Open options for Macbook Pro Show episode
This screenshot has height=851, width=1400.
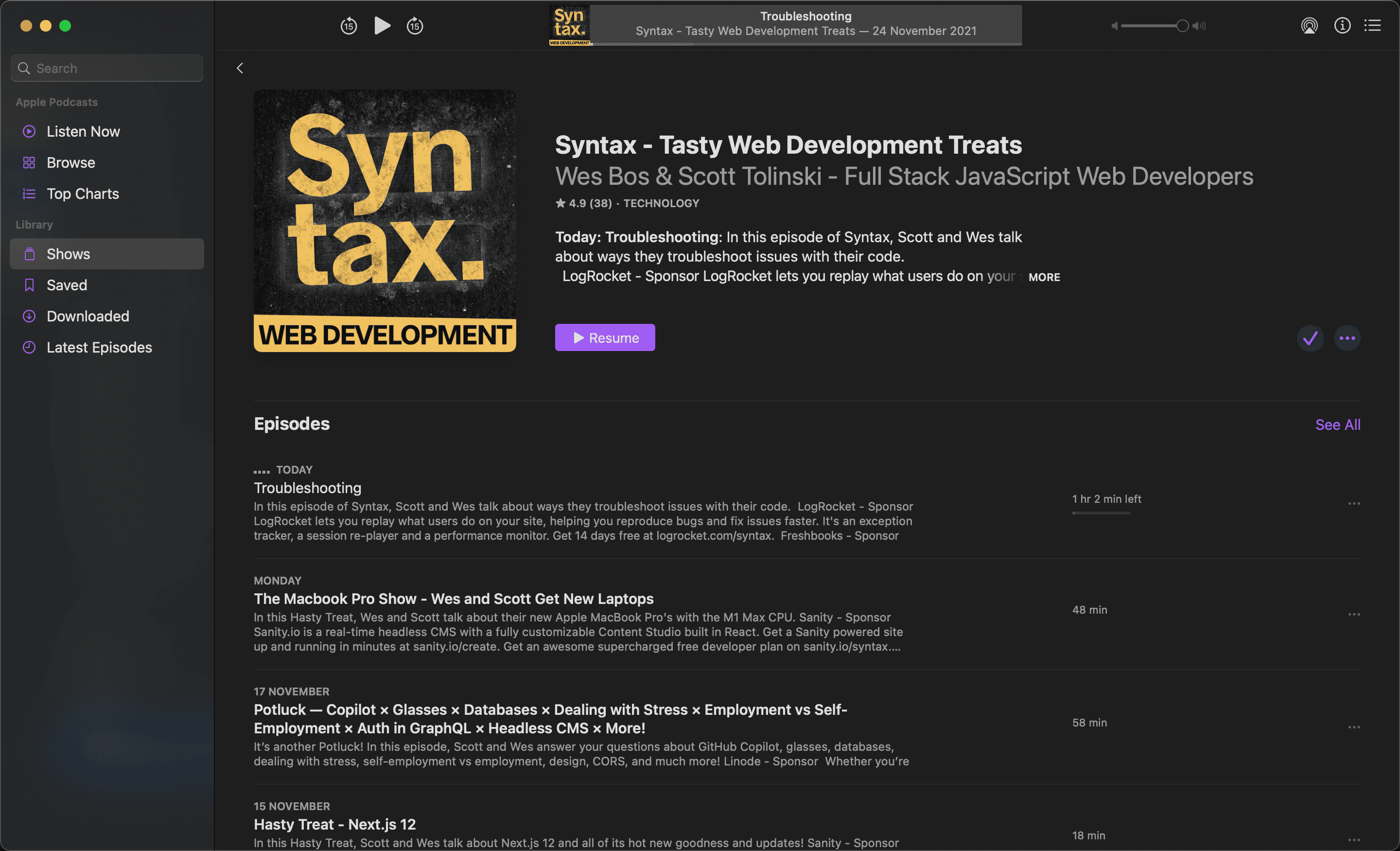click(x=1354, y=615)
